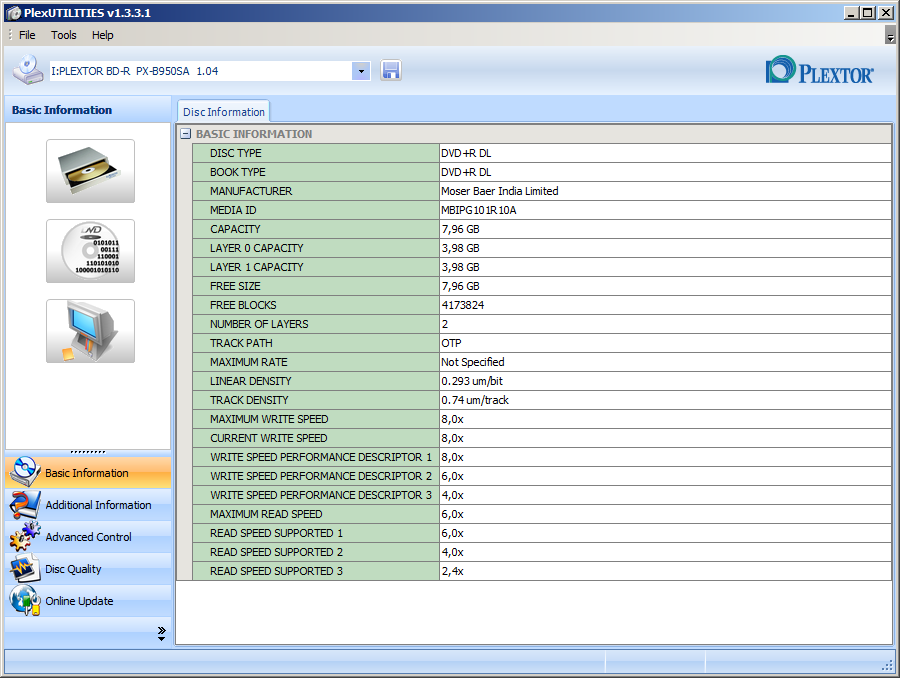The image size is (900, 678).
Task: Open Online Update section
Action: [88, 601]
